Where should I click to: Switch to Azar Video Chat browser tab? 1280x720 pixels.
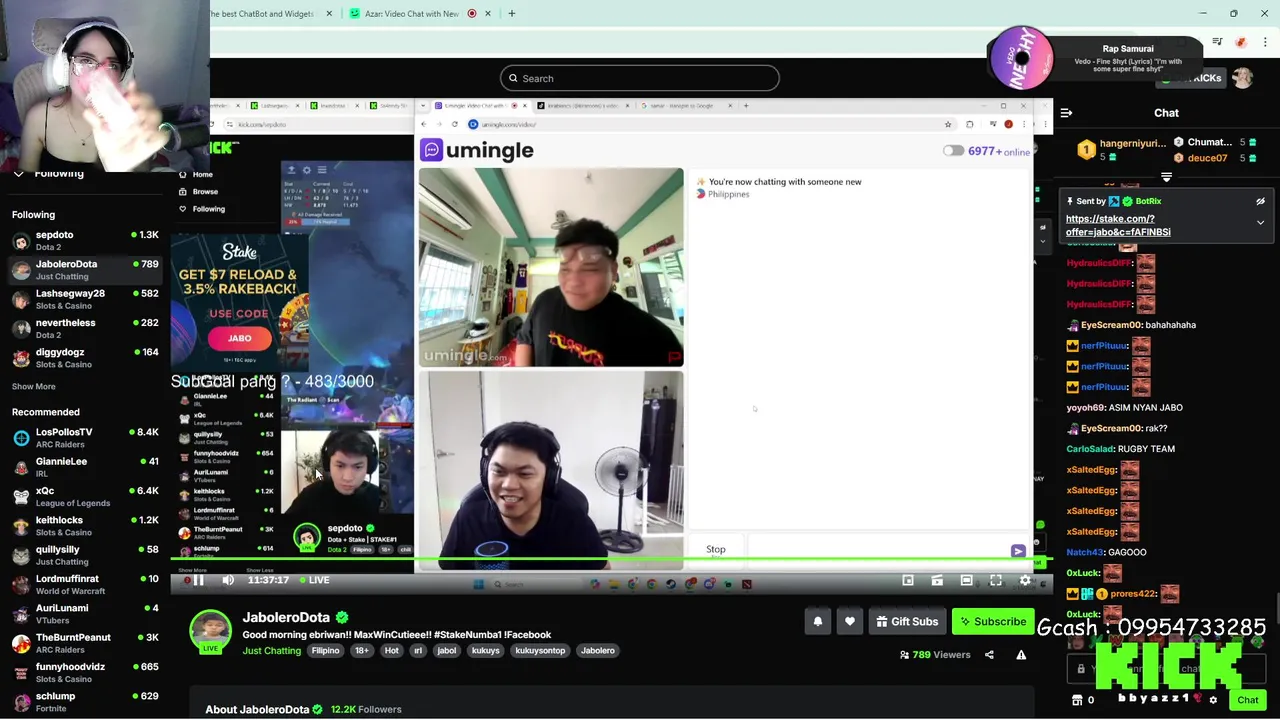(411, 14)
